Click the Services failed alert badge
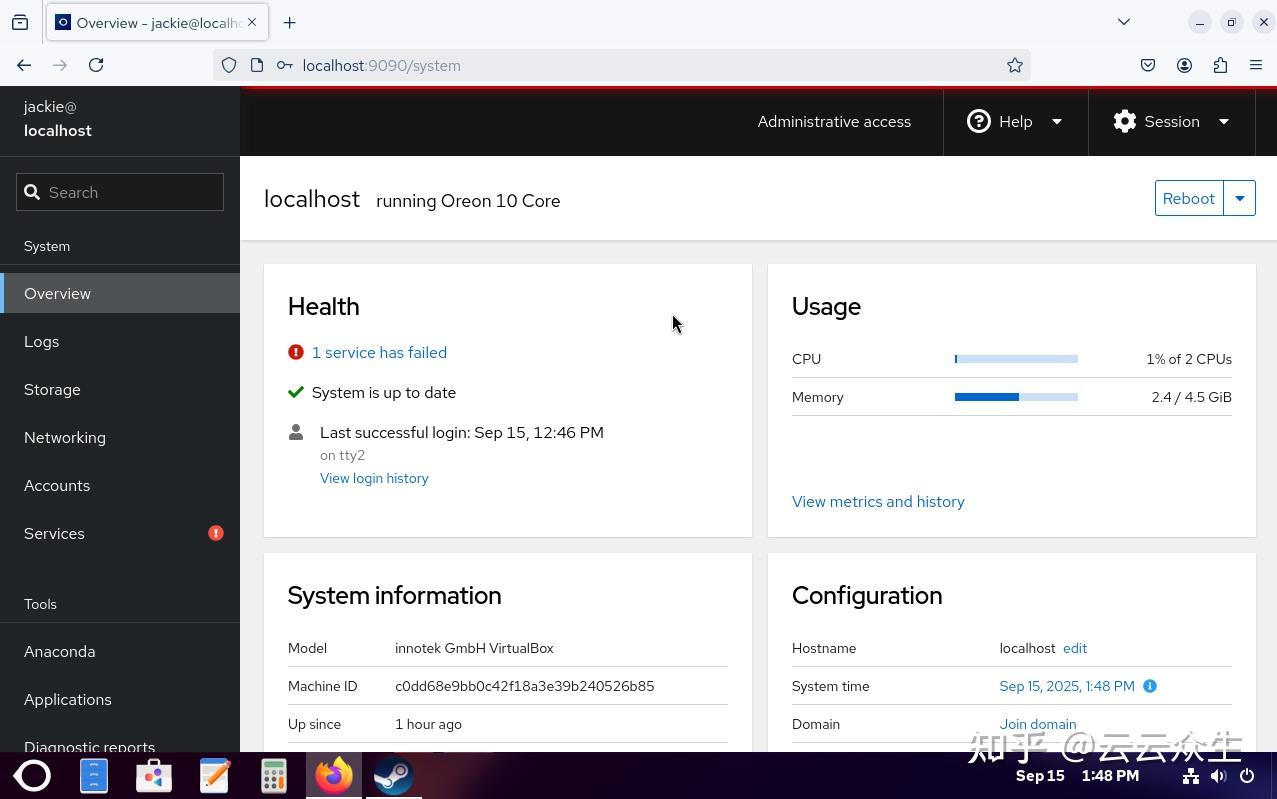This screenshot has height=799, width=1277. pos(216,533)
